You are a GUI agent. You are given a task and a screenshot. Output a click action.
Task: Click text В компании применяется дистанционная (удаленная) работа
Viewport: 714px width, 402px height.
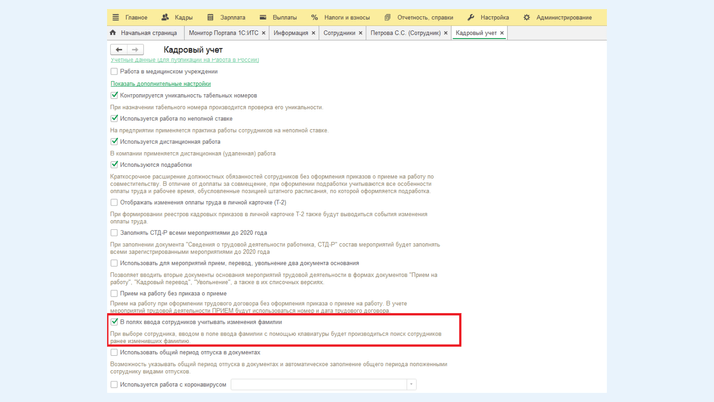coord(193,153)
